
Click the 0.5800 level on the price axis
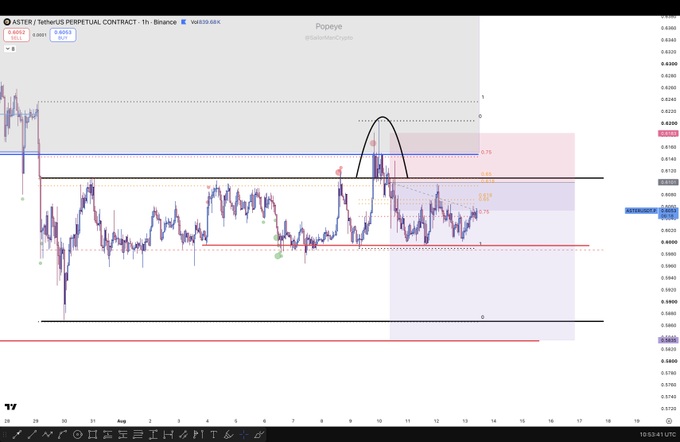click(669, 361)
